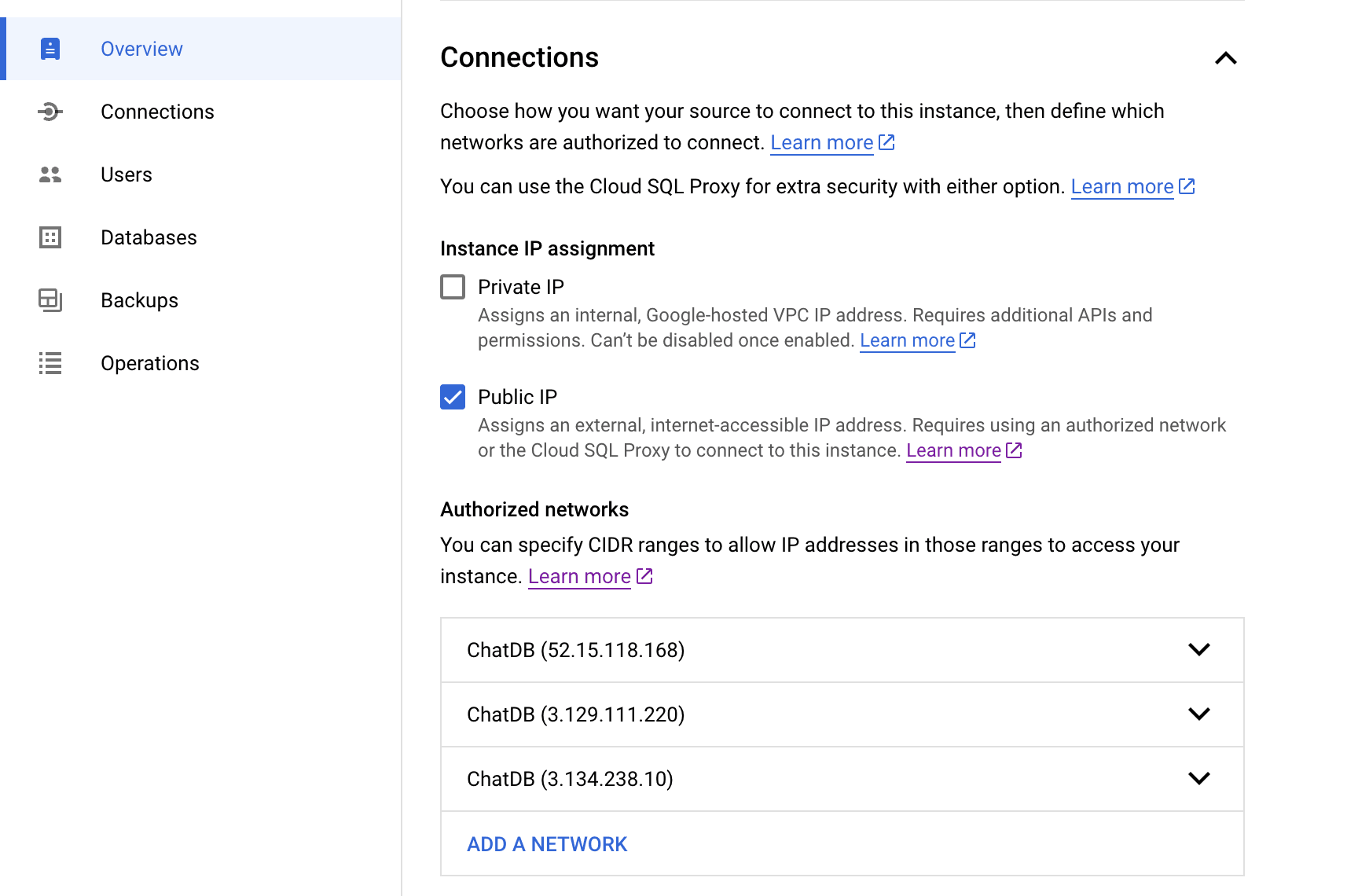Image resolution: width=1358 pixels, height=896 pixels.
Task: Collapse the Connections section chevron
Action: pos(1226,58)
